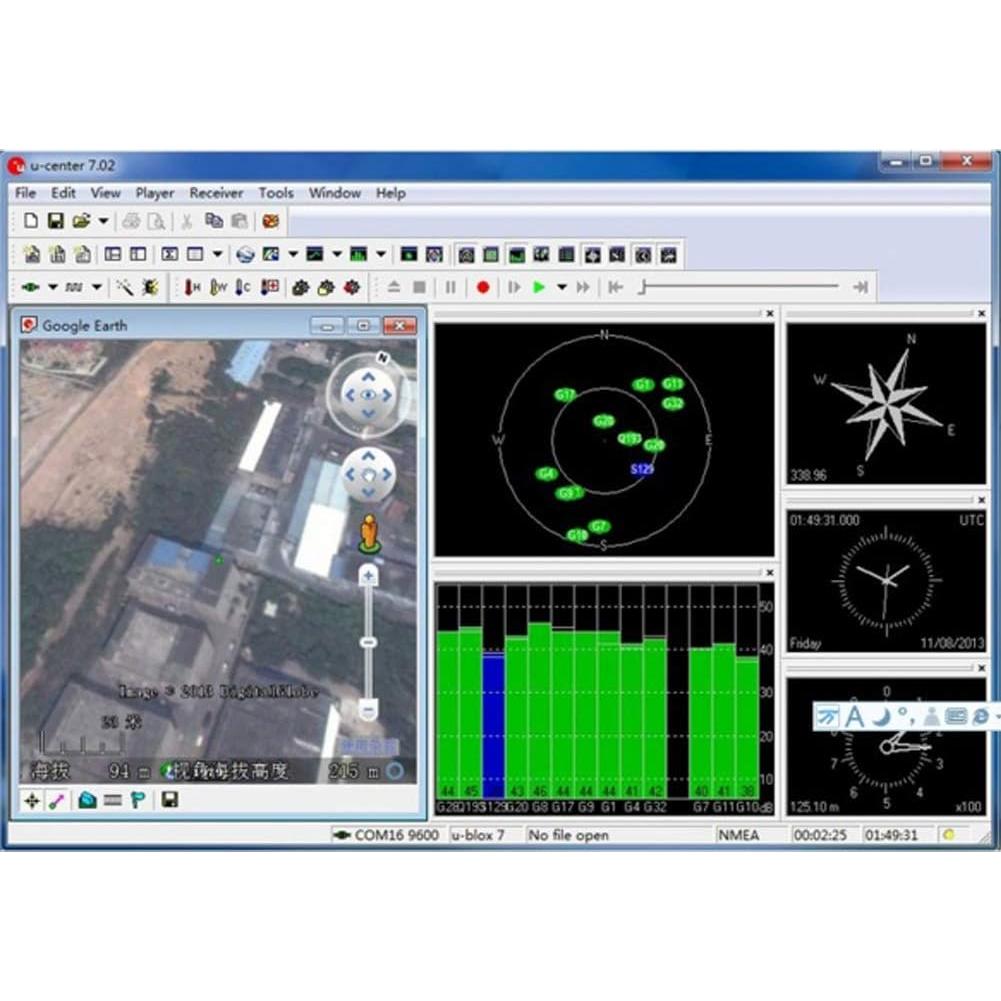Expand dropdown arrow beside Play button
The image size is (1001, 1001).
561,287
